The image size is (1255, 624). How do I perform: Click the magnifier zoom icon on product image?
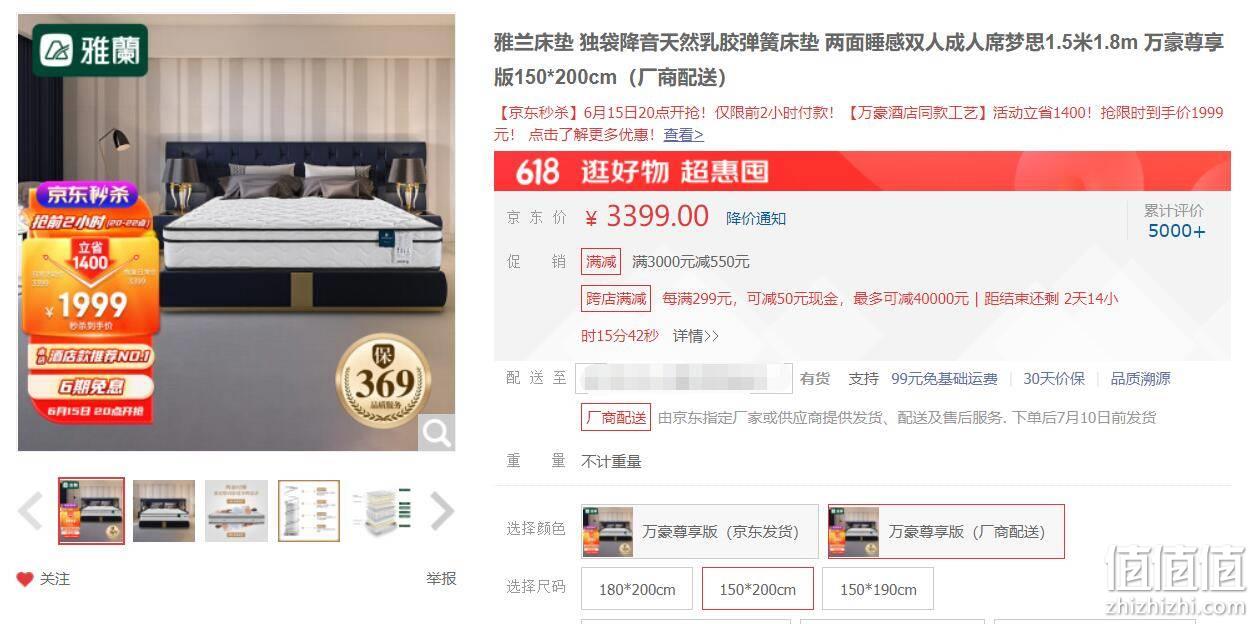(x=436, y=432)
